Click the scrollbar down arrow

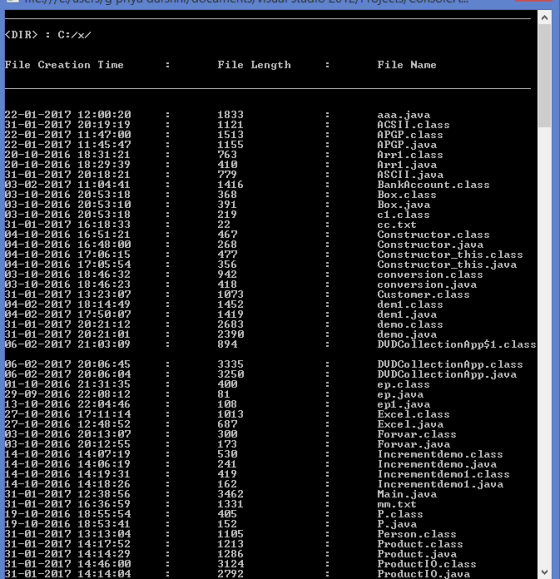[545, 572]
